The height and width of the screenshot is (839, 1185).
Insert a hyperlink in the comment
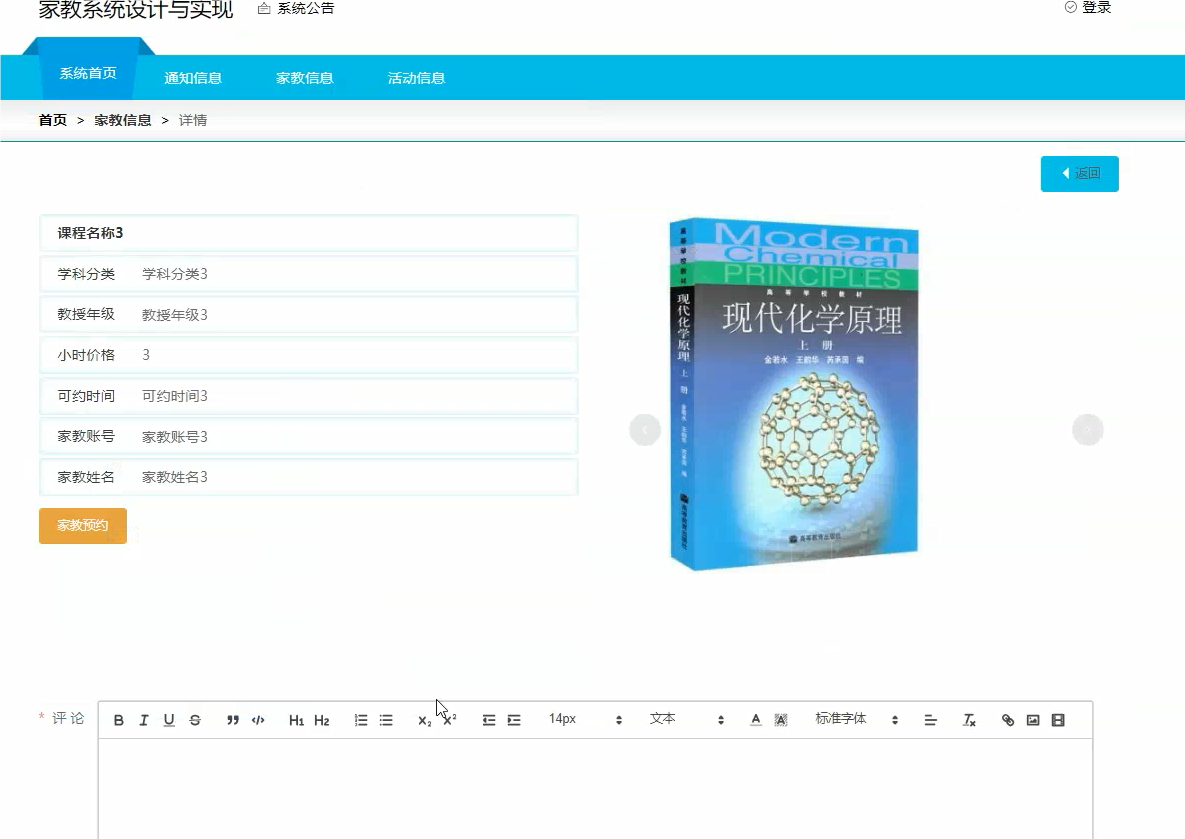click(1007, 720)
